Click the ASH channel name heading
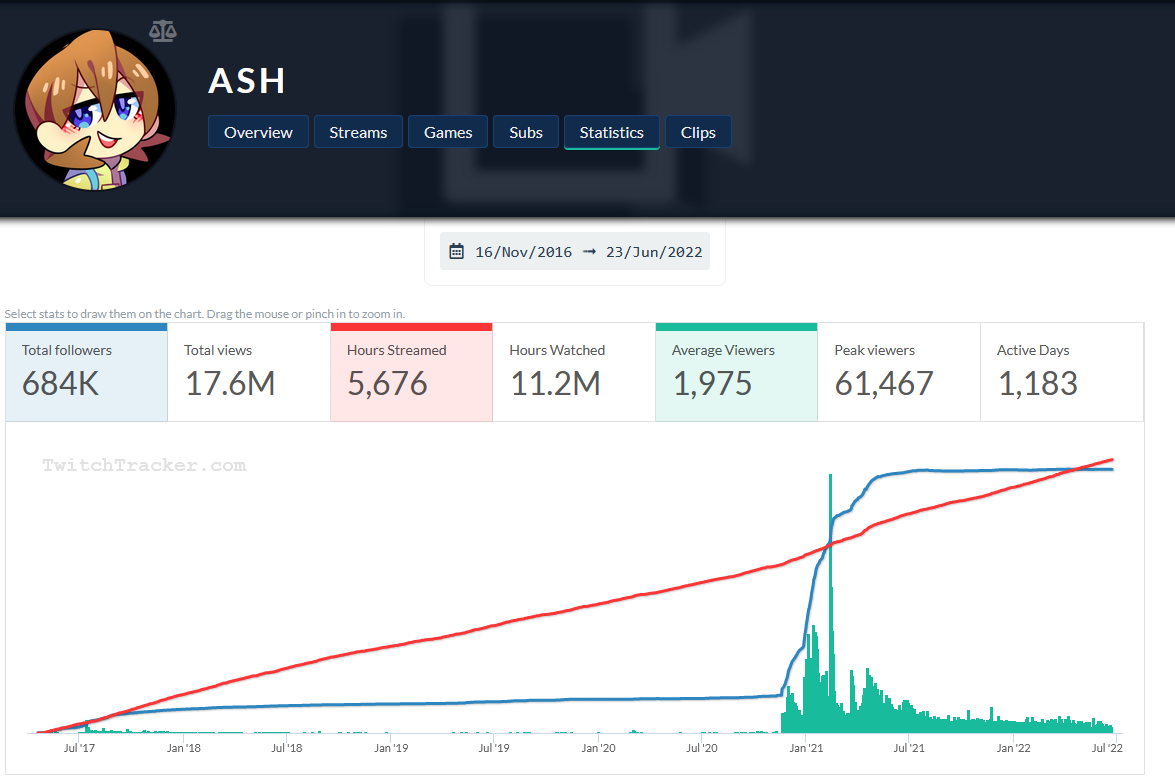1175x784 pixels. pyautogui.click(x=247, y=81)
